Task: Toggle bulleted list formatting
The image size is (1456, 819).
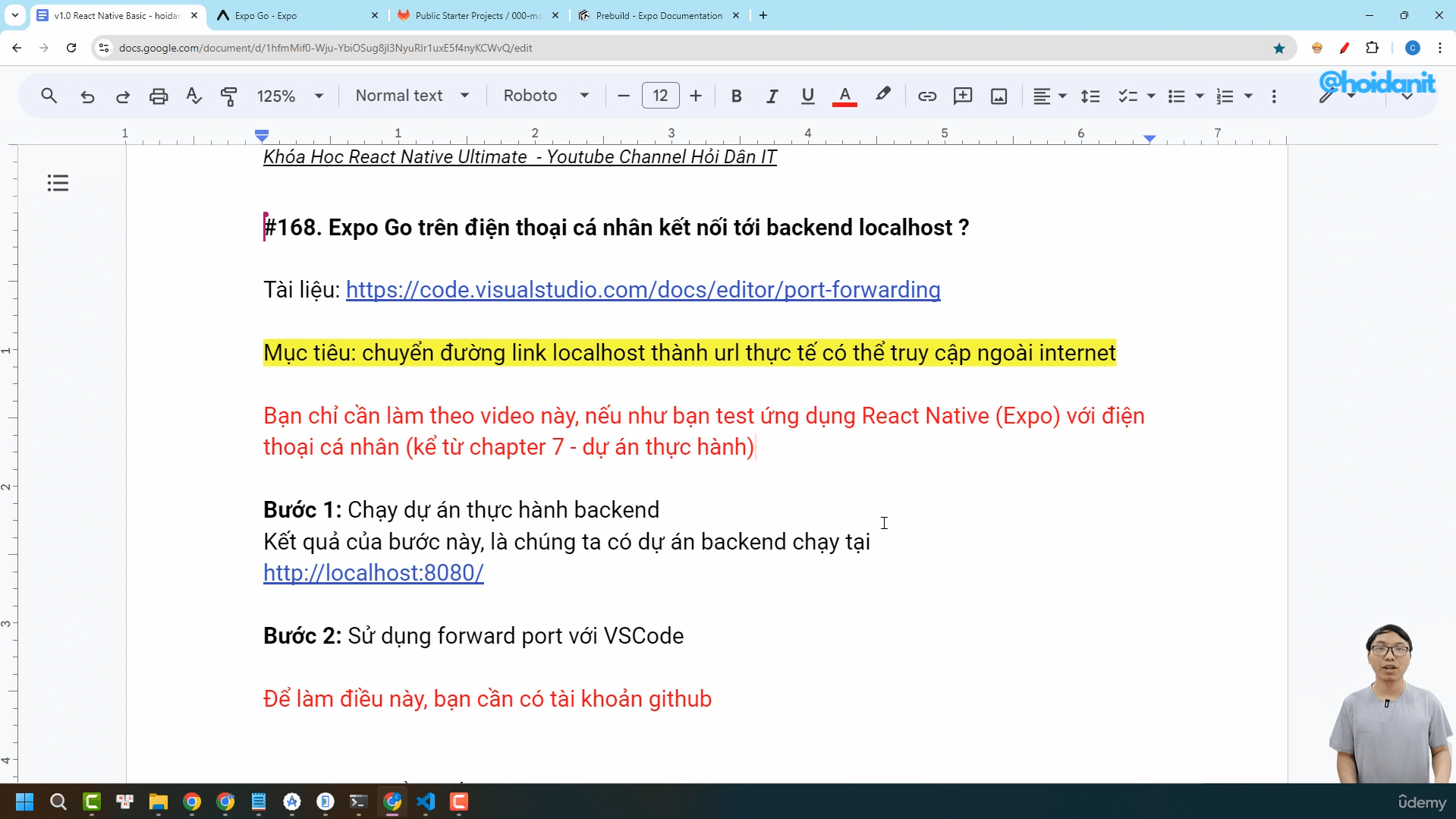Action: (1176, 96)
